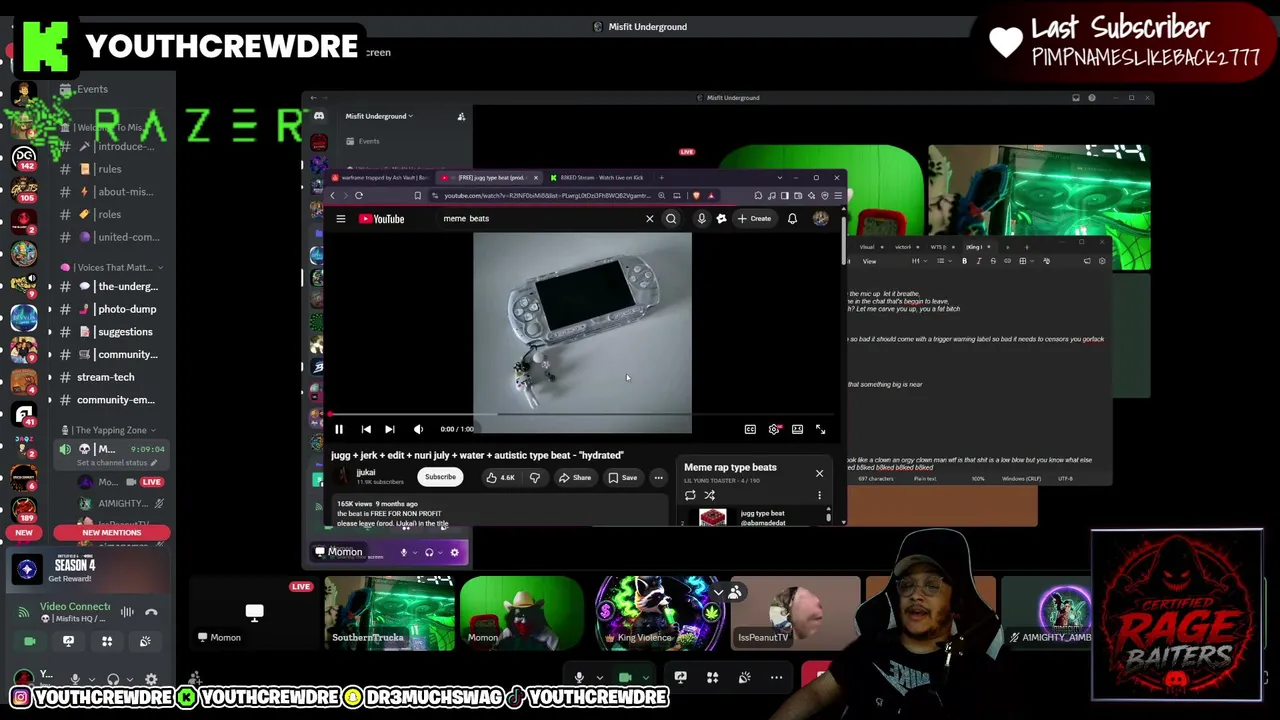Click the browser address bar URL
Viewport: 1280px width, 720px height.
point(546,196)
